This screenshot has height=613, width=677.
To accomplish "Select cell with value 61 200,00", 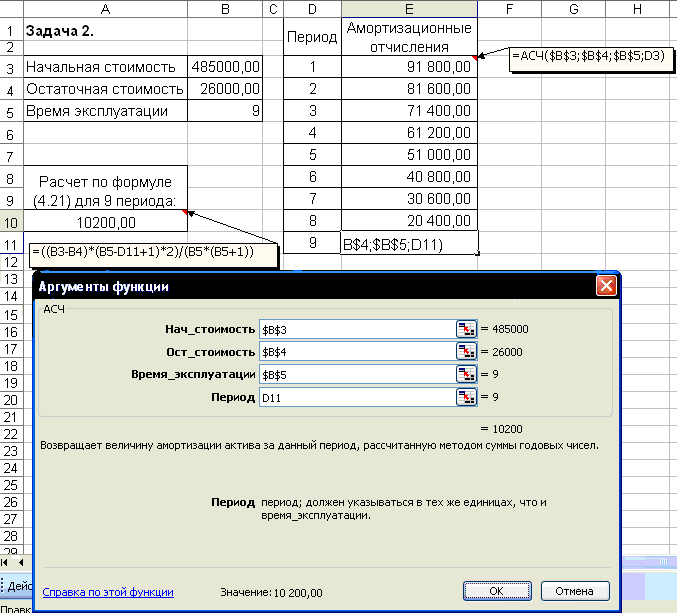I will [409, 133].
